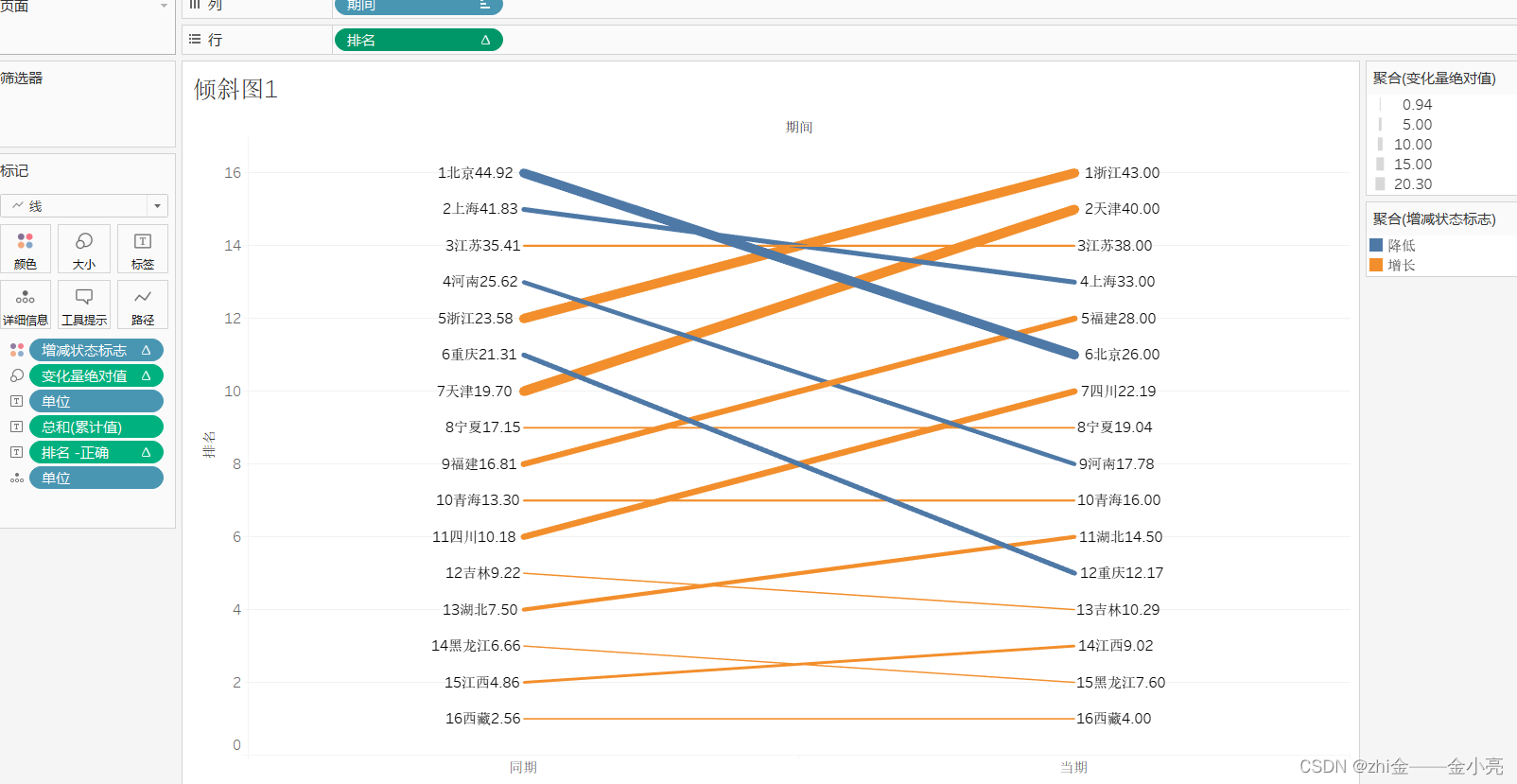The width and height of the screenshot is (1517, 784).
Task: Click delta icon on 排名 row pill
Action: [x=485, y=40]
